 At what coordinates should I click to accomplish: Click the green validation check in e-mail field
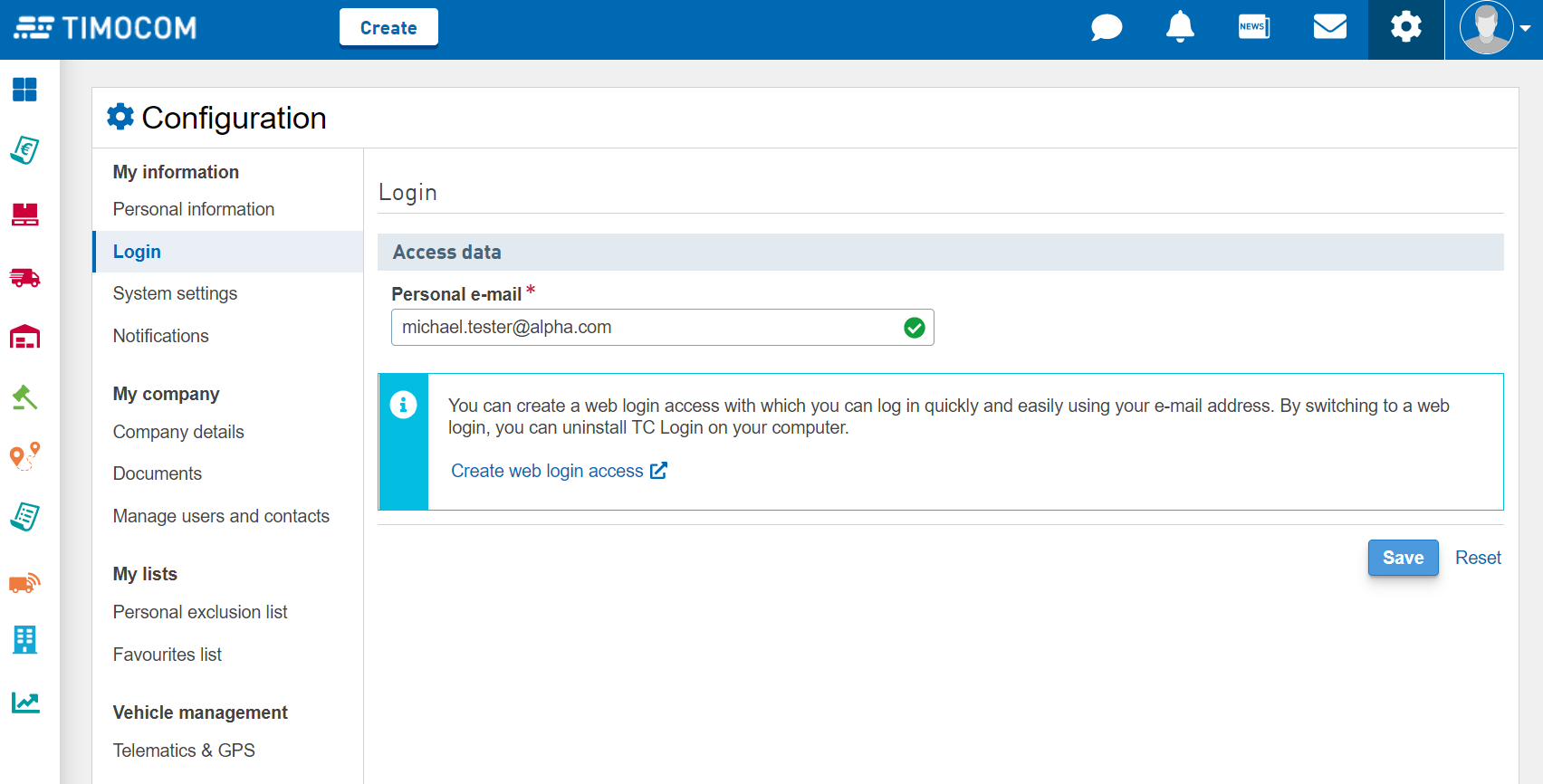[x=915, y=328]
